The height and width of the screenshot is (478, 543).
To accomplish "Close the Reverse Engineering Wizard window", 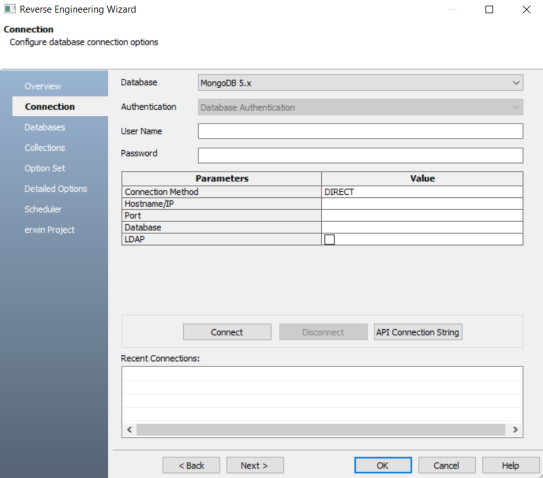I will point(526,9).
